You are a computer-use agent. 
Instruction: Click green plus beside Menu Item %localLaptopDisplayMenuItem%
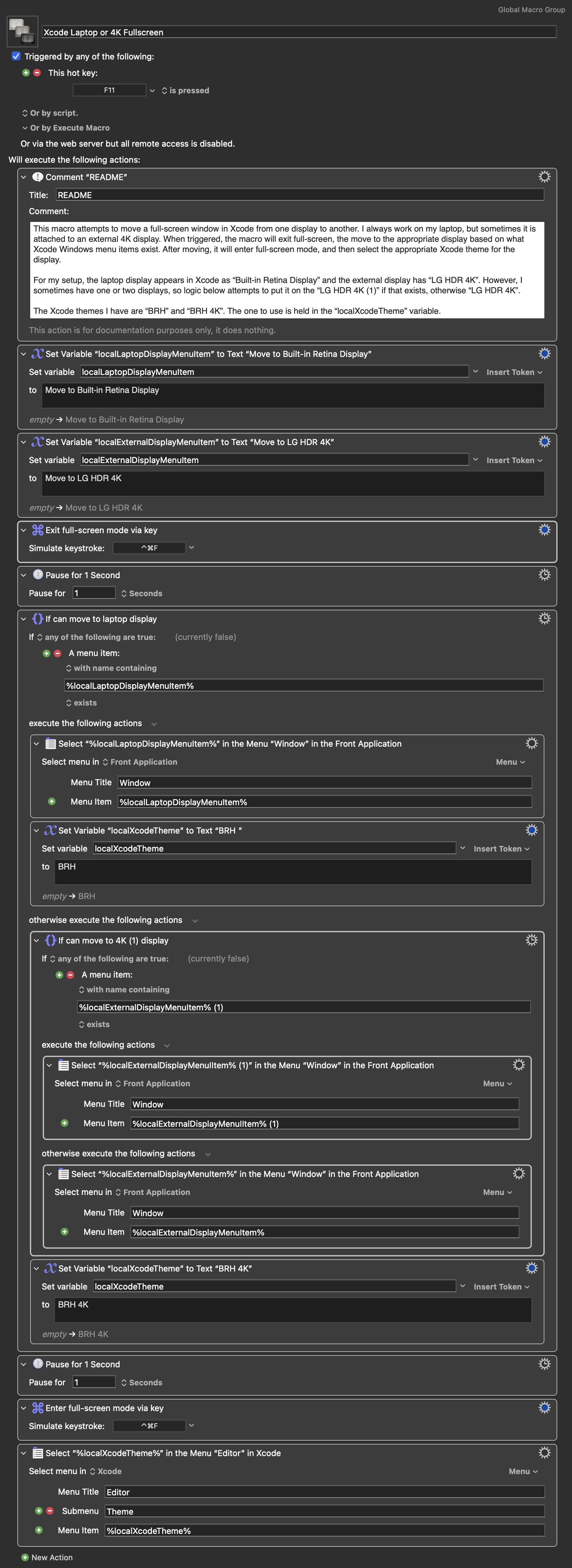pos(52,802)
